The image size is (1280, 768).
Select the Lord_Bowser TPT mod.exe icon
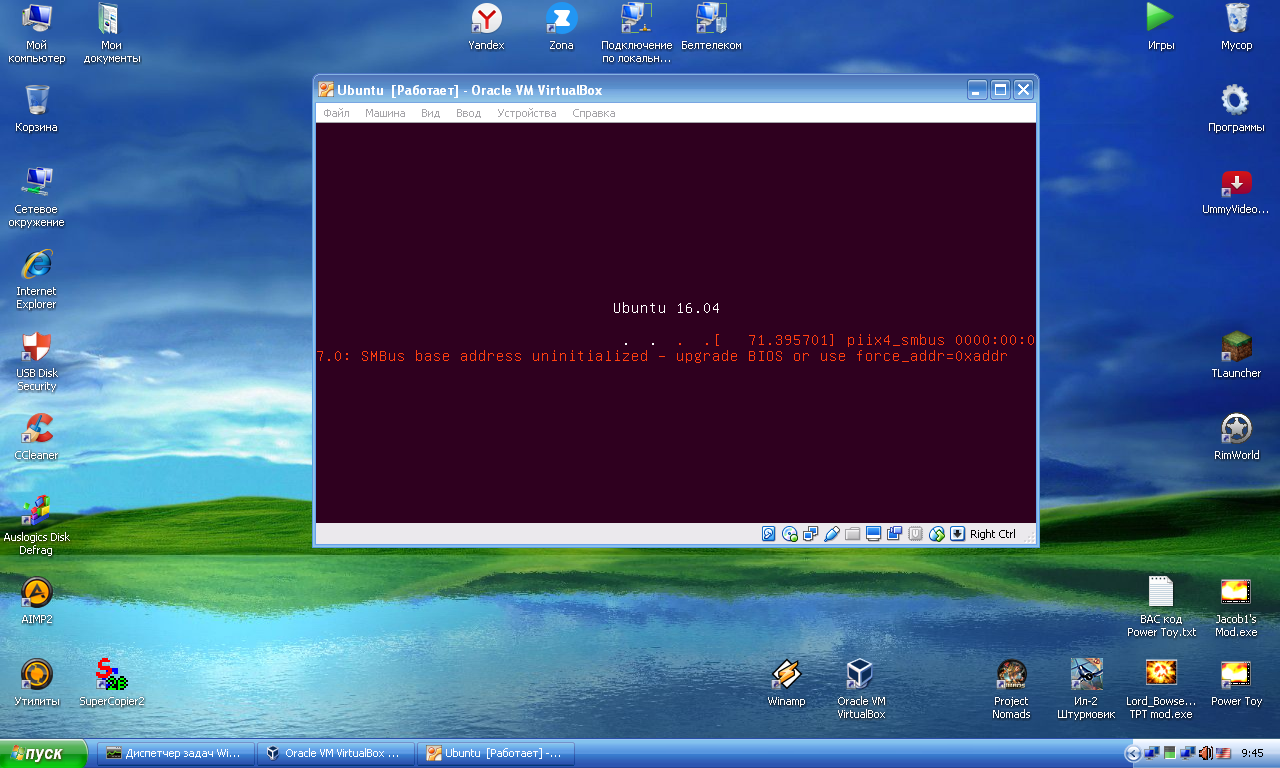click(x=1161, y=688)
